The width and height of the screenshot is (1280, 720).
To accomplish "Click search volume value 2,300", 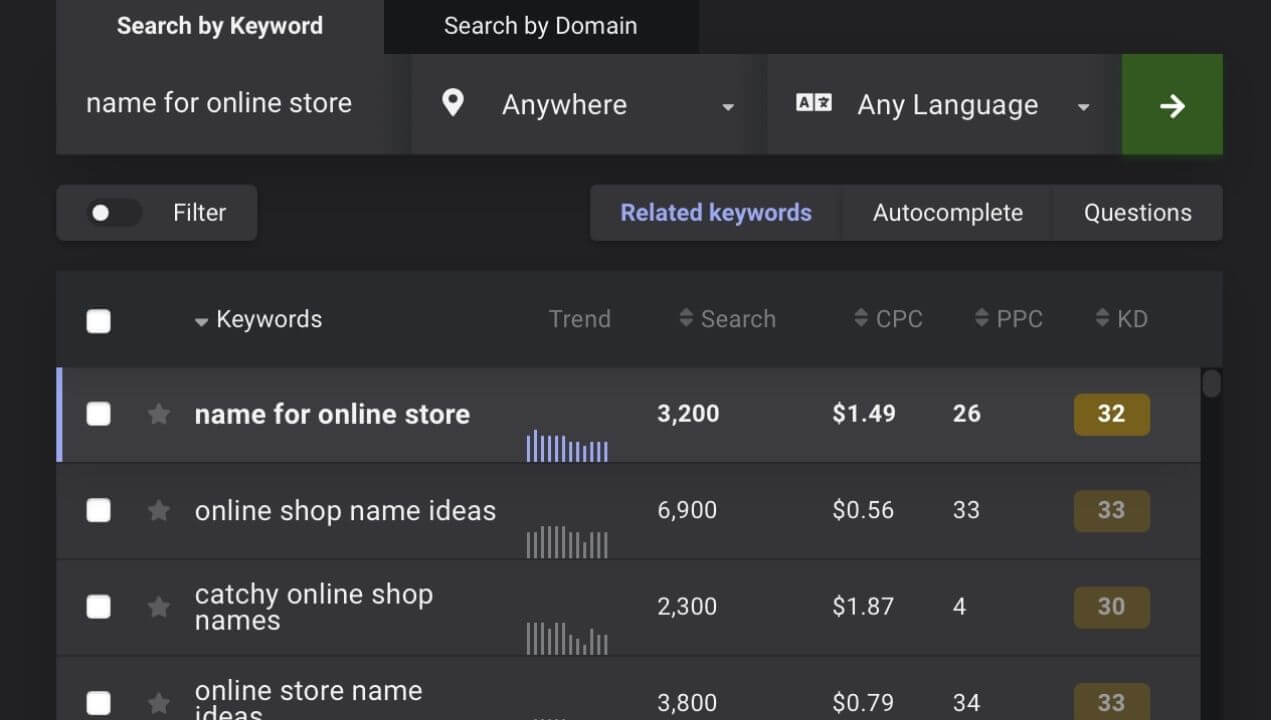I will (687, 606).
